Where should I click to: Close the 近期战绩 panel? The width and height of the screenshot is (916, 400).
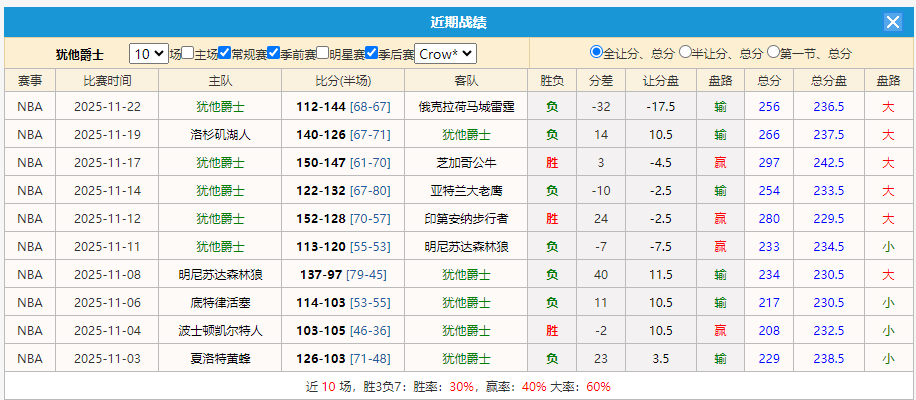click(893, 22)
